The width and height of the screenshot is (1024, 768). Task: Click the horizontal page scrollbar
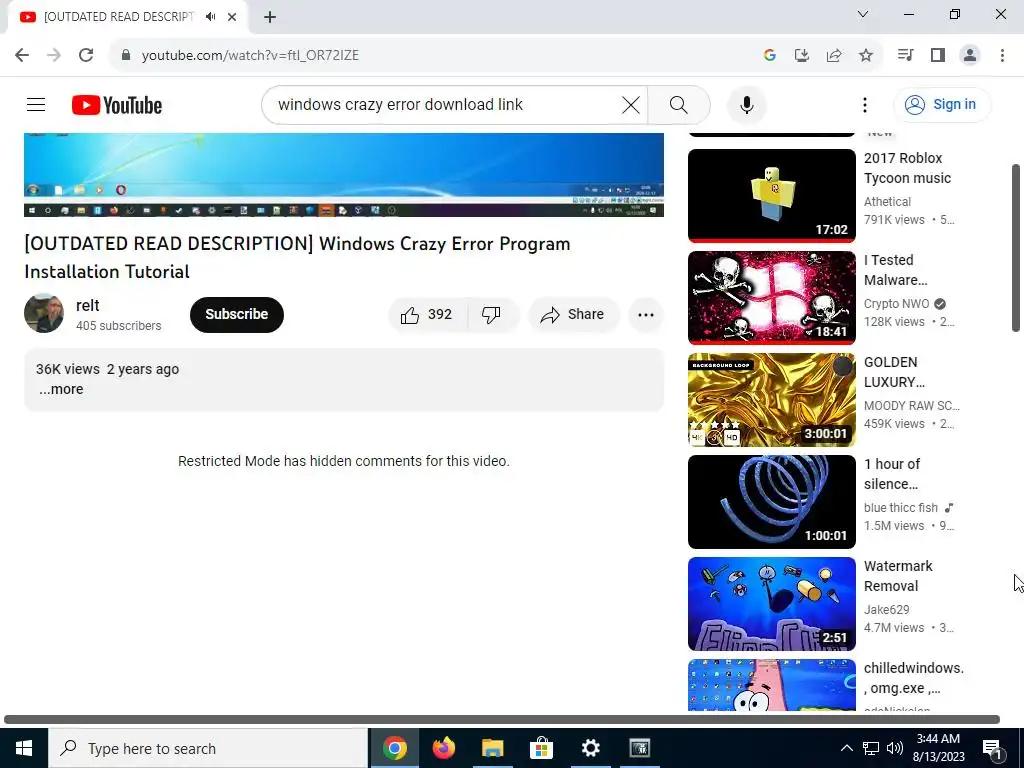(x=502, y=719)
